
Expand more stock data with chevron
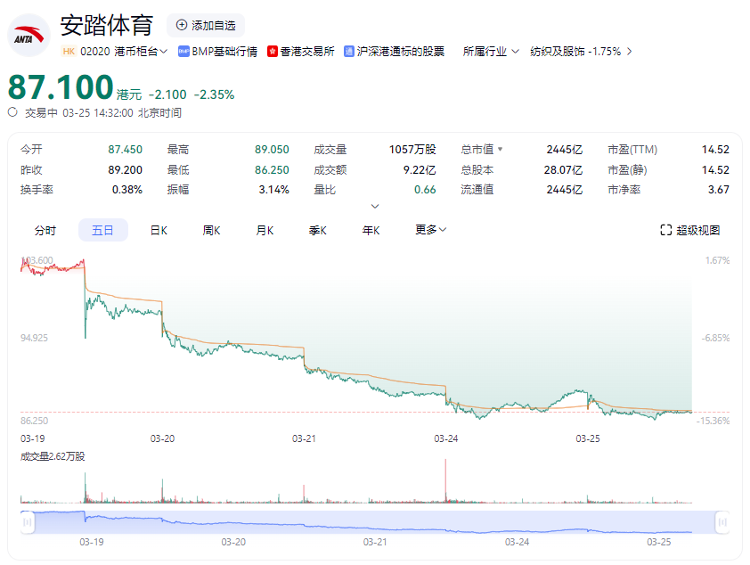(375, 206)
